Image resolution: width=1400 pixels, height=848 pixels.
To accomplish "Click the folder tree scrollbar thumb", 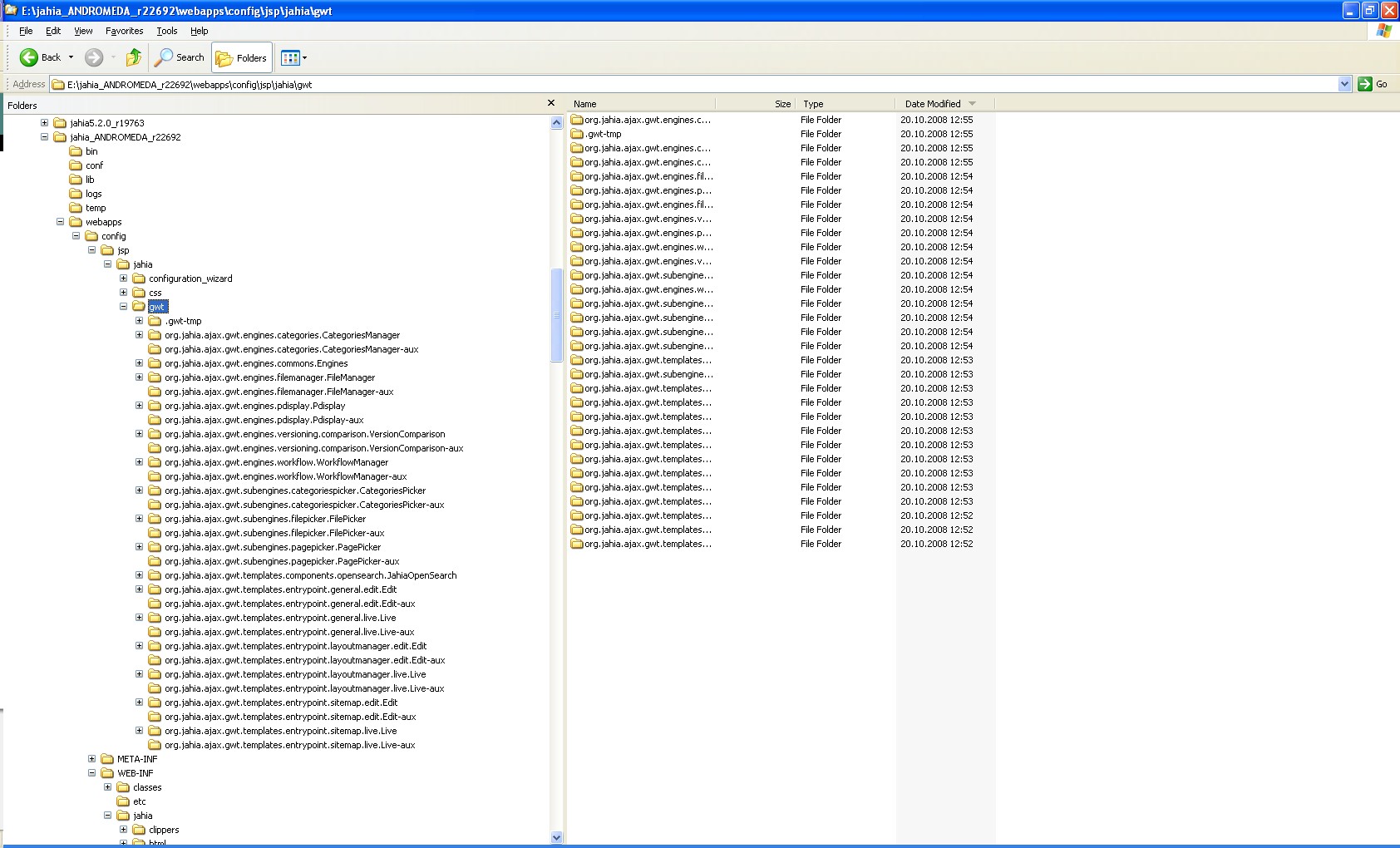I will tap(557, 315).
